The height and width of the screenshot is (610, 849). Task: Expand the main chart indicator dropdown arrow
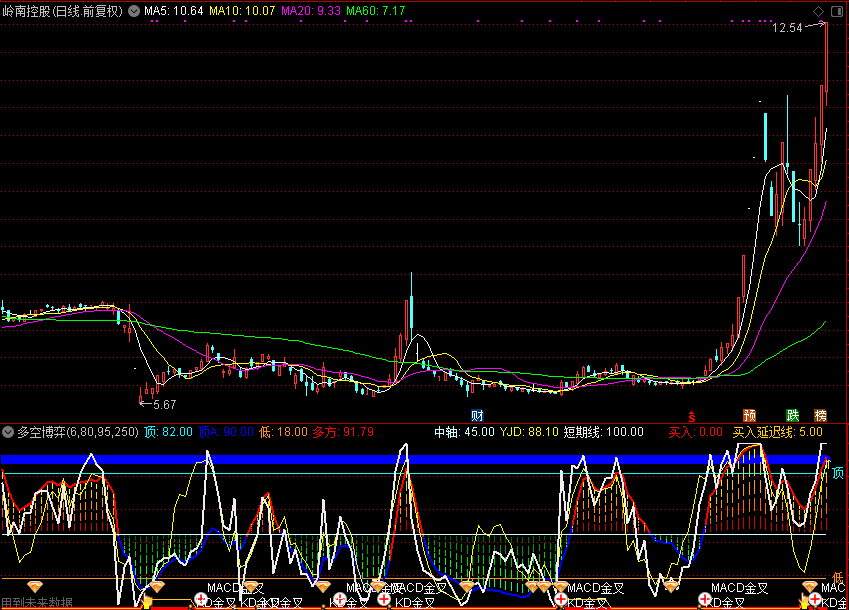pos(134,11)
